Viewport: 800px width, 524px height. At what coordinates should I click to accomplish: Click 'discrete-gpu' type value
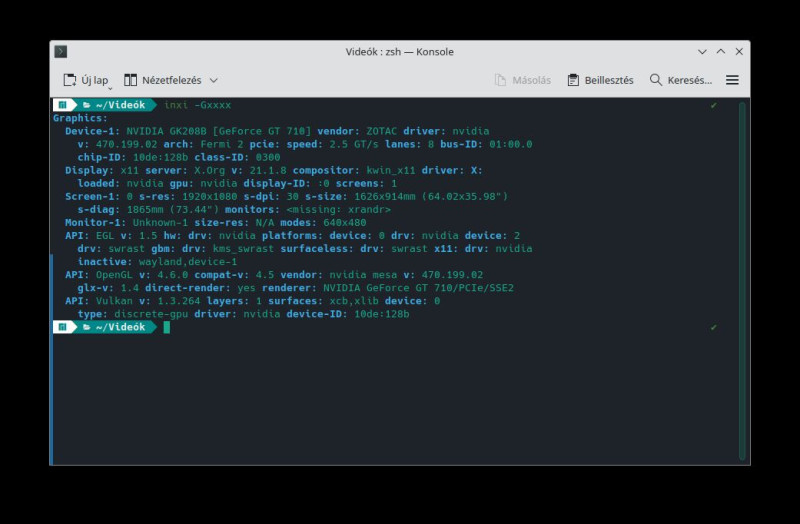151,314
